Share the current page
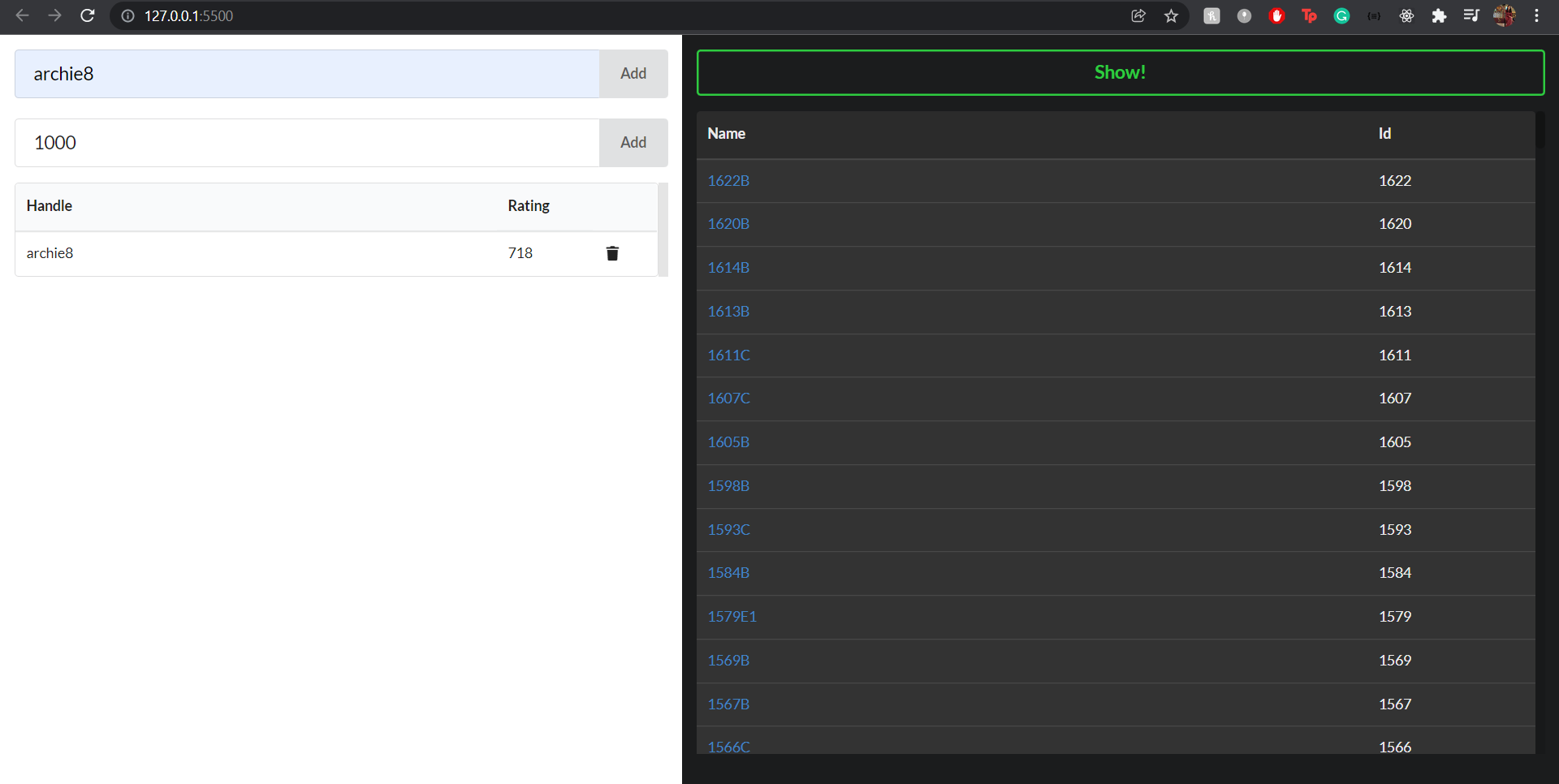The width and height of the screenshot is (1559, 784). pyautogui.click(x=1138, y=15)
